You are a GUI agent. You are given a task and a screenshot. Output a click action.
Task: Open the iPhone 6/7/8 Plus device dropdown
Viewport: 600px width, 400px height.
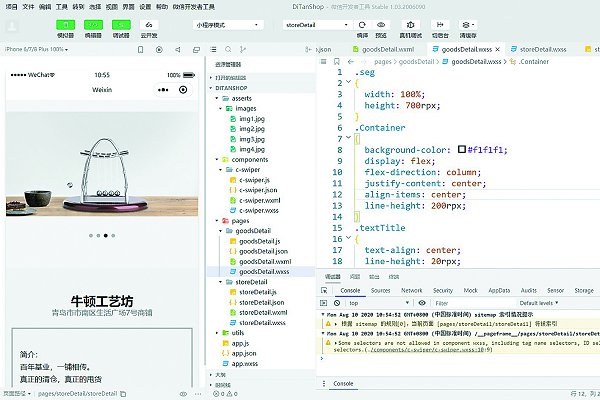[x=36, y=49]
